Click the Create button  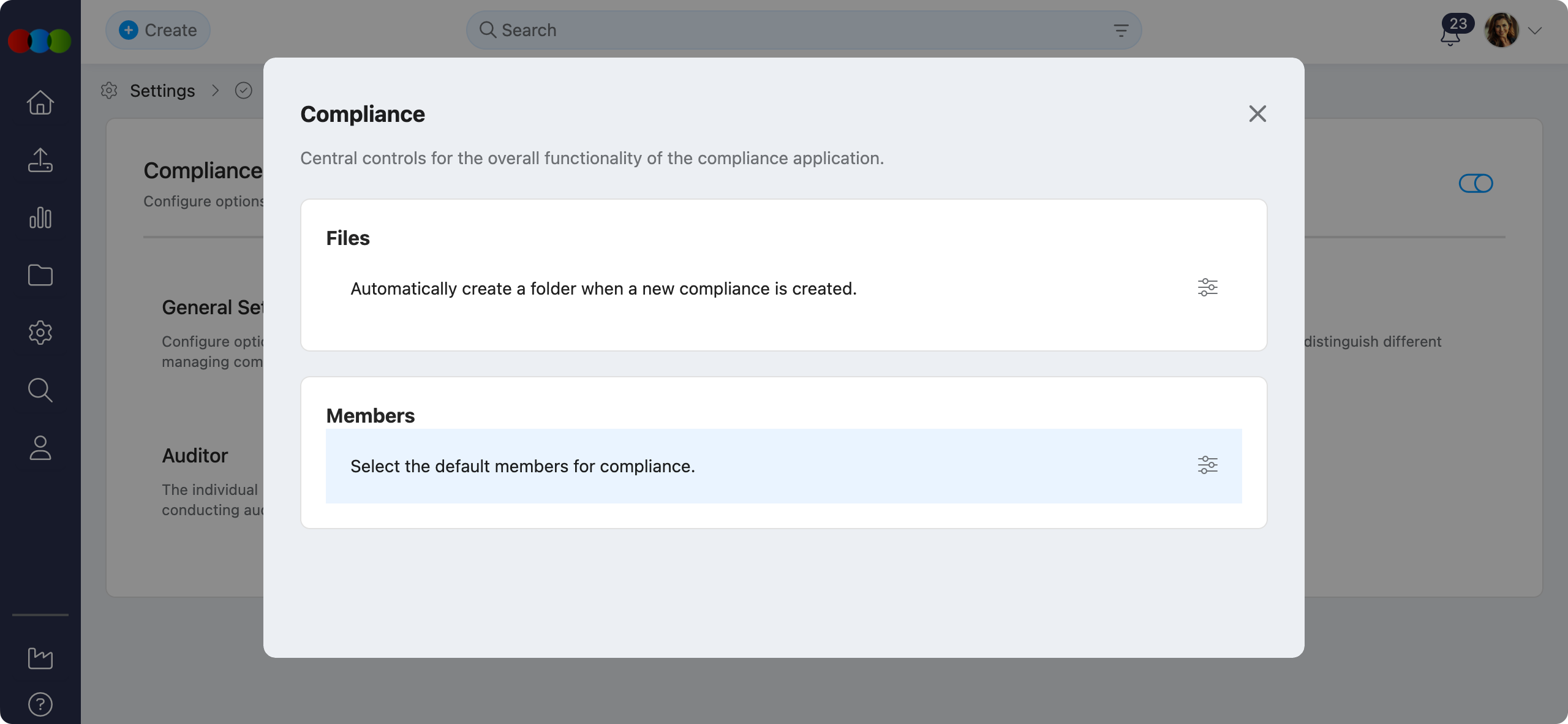click(158, 30)
